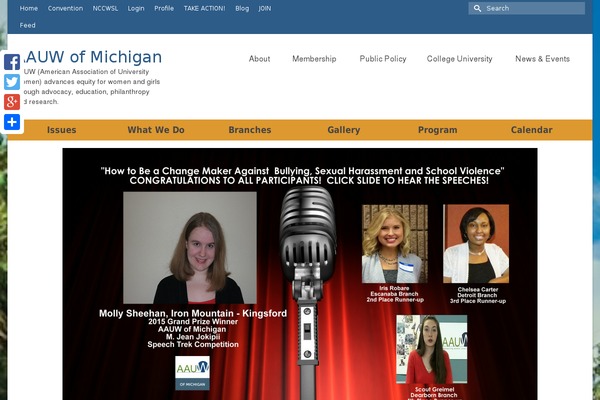Click the 'Speech Trek Competition' text

click(193, 344)
